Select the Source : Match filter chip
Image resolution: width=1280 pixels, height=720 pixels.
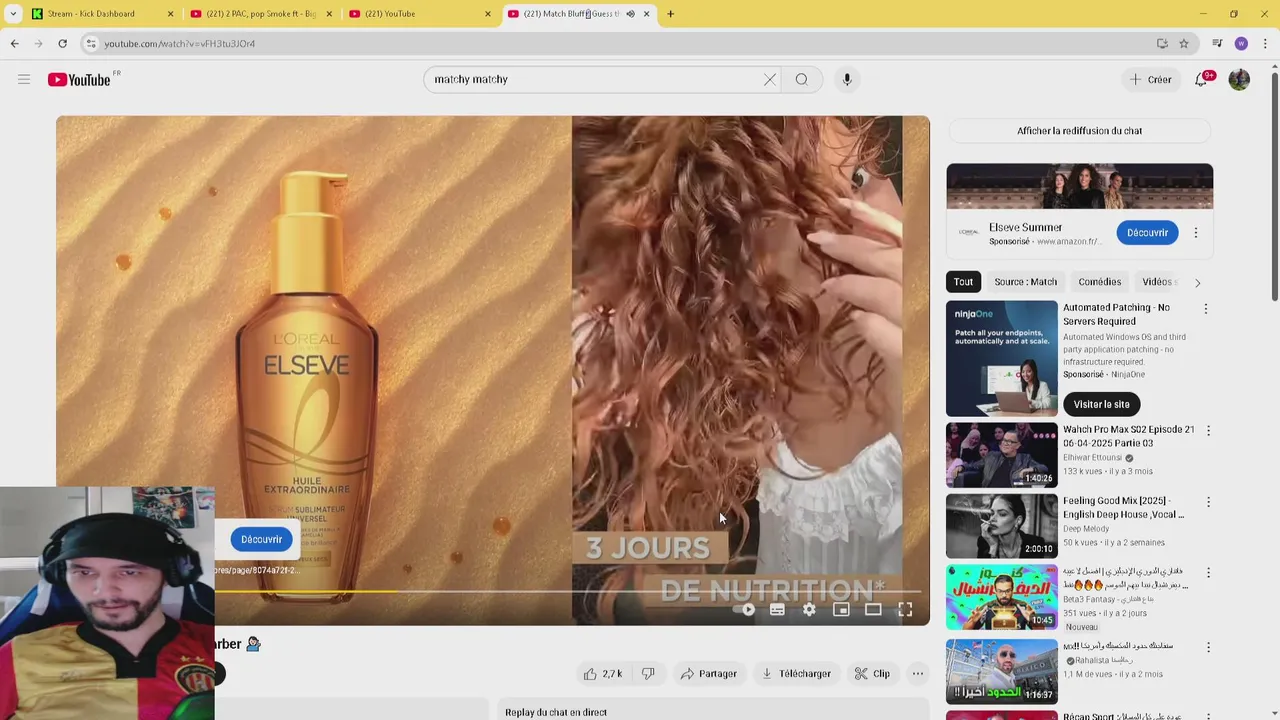coord(1025,282)
